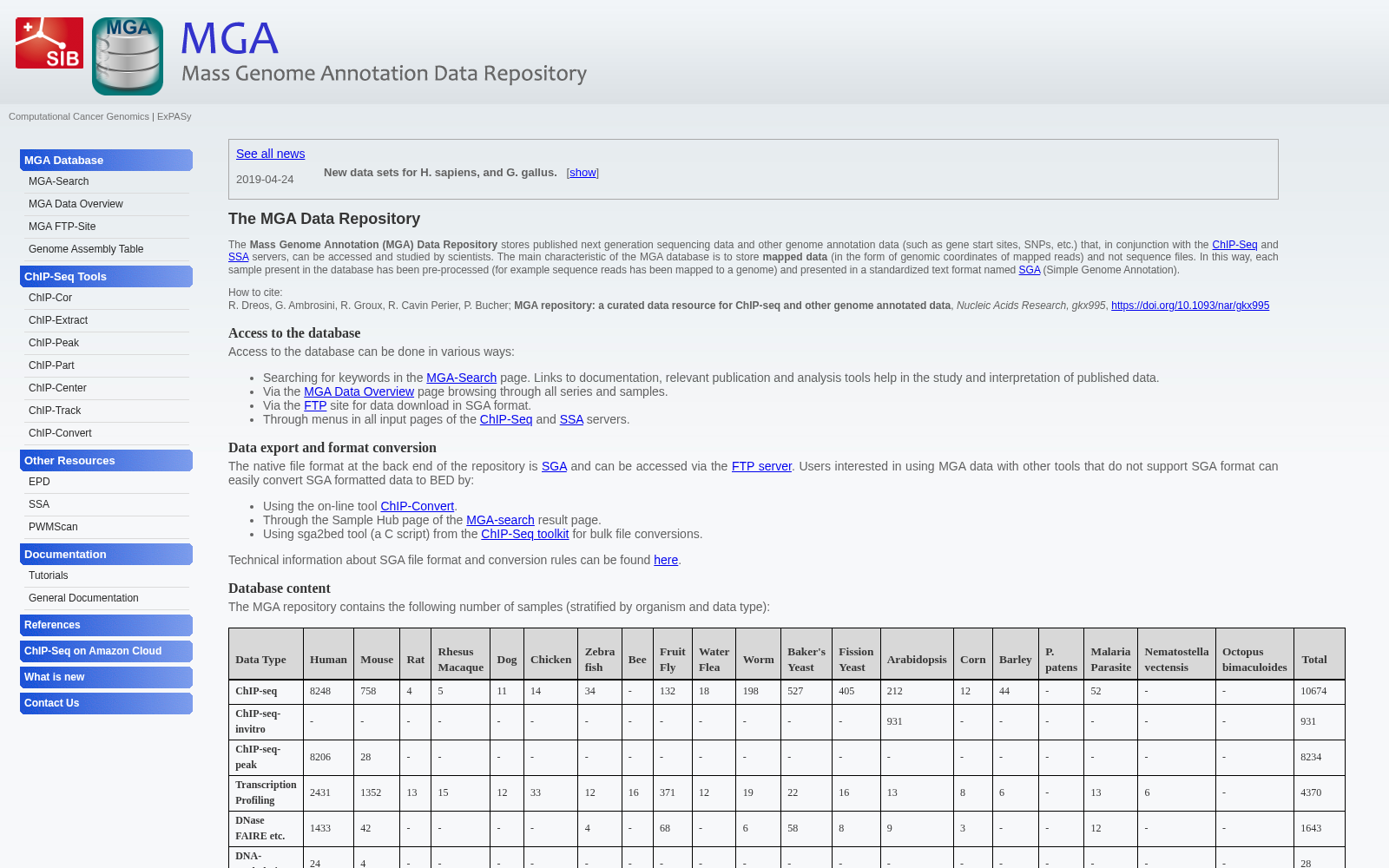1389x868 pixels.
Task: Open ChIP-Seq on Amazon Cloud
Action: 106,651
